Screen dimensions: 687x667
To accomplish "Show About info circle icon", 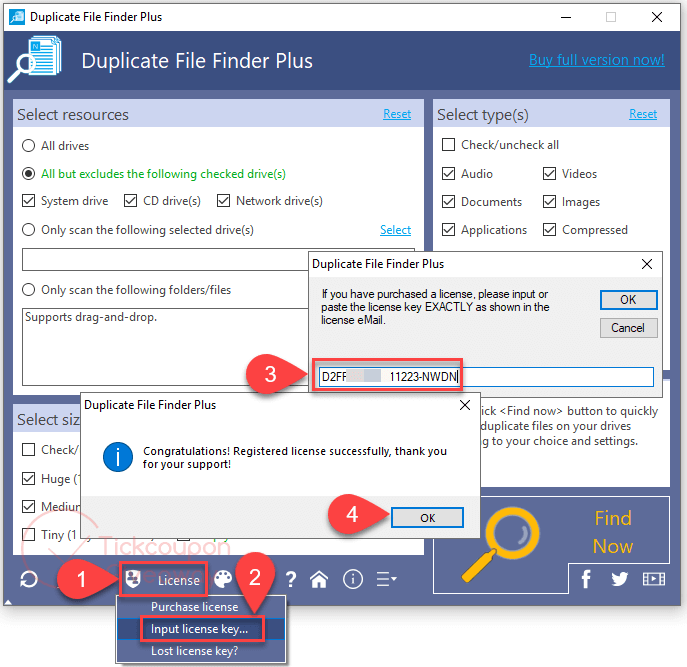I will coord(353,579).
